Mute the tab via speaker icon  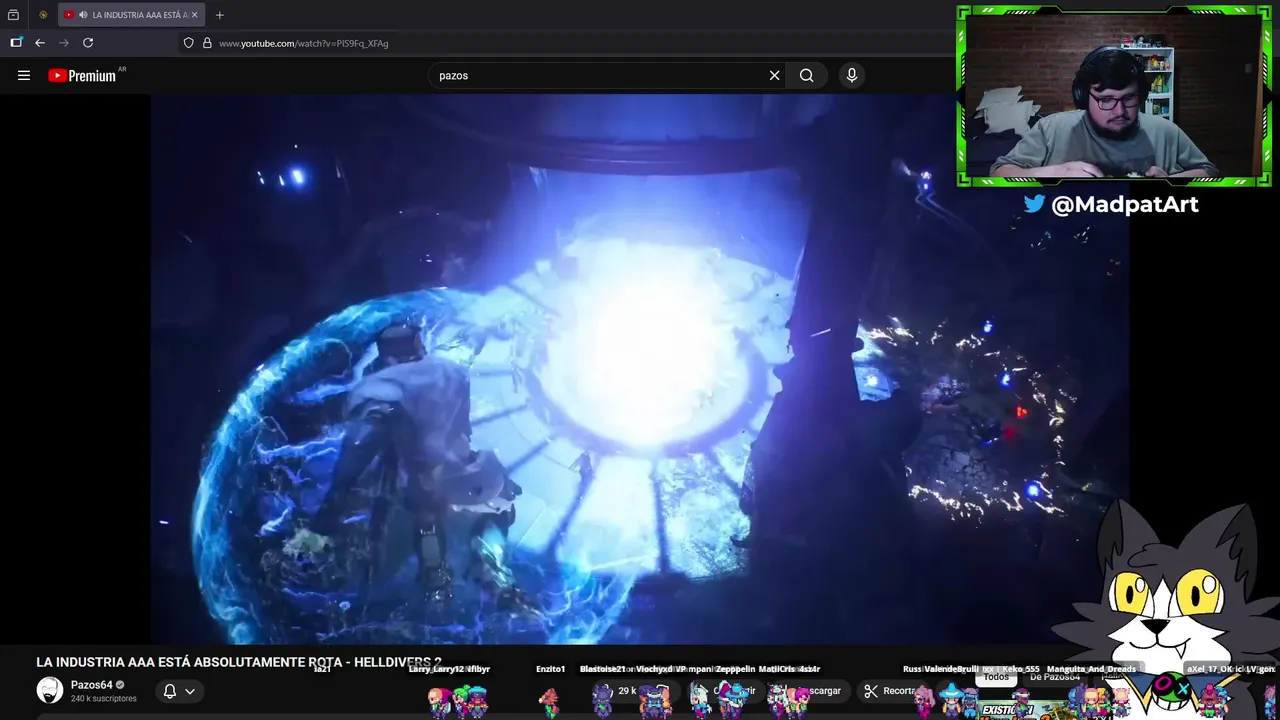(82, 15)
